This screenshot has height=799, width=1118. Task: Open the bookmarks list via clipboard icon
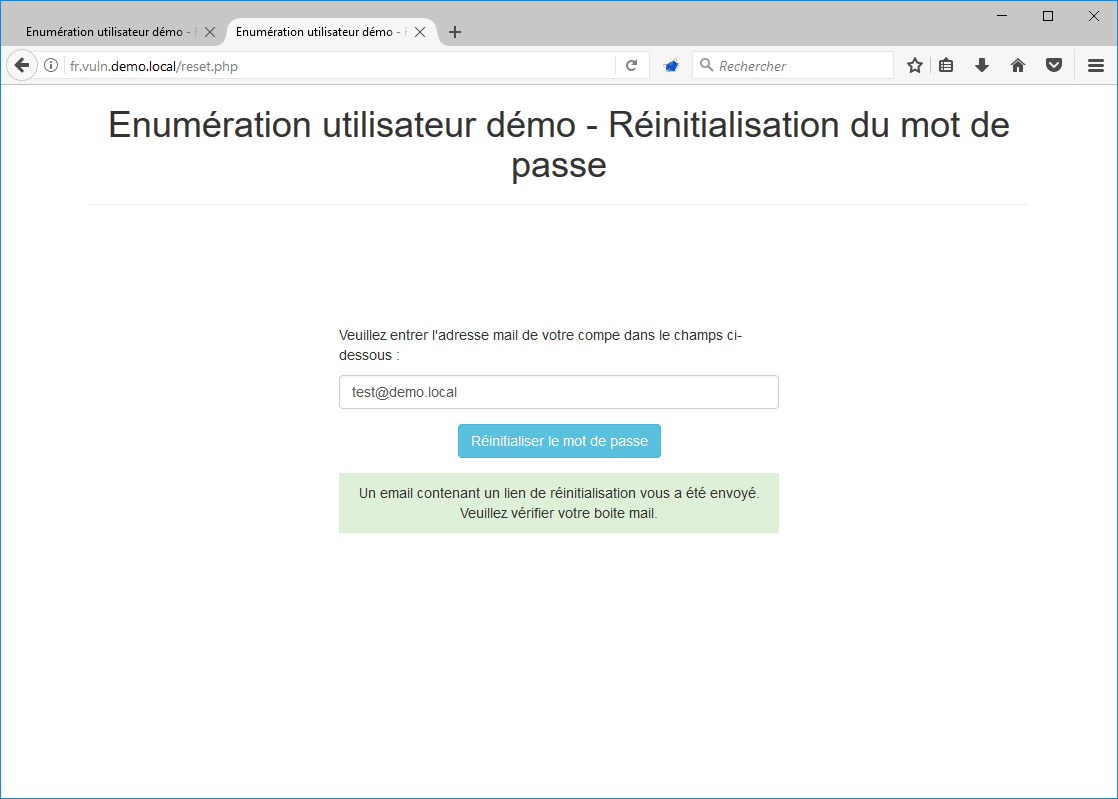946,65
